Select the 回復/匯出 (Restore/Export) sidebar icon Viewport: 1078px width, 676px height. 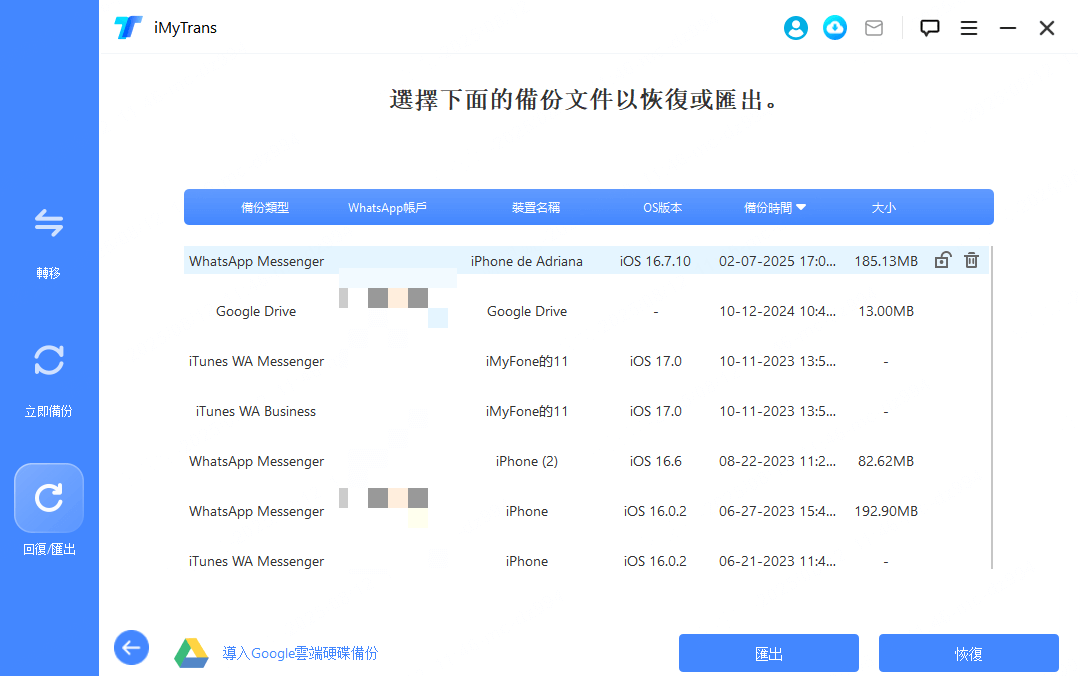pyautogui.click(x=49, y=497)
